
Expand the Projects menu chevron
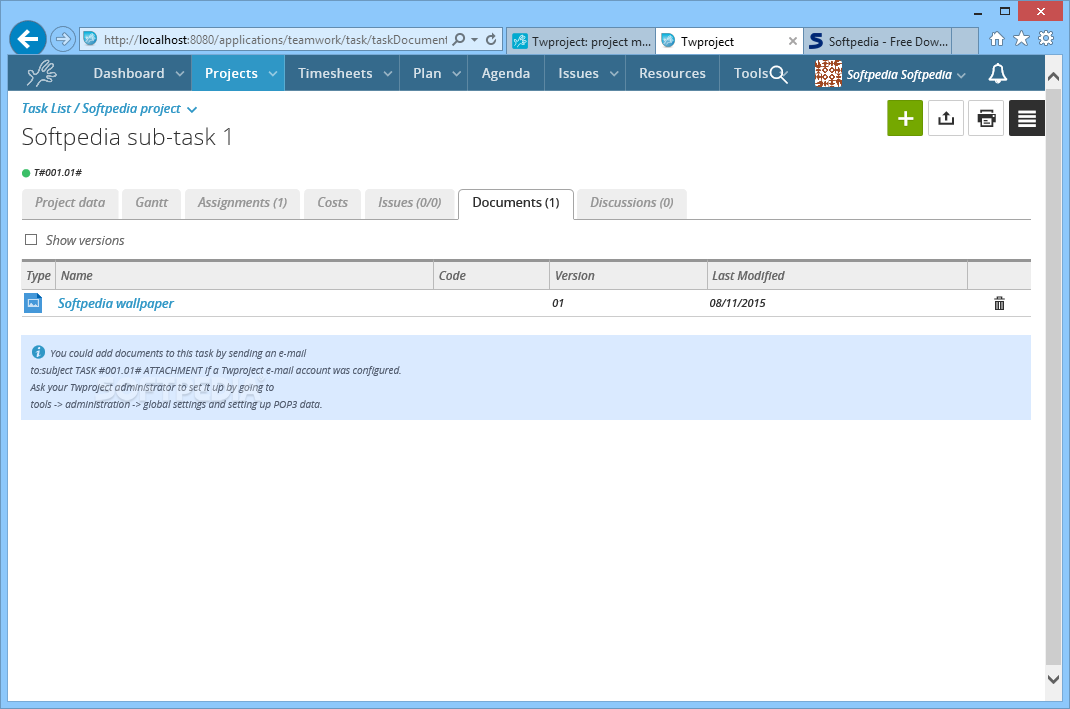coord(272,74)
